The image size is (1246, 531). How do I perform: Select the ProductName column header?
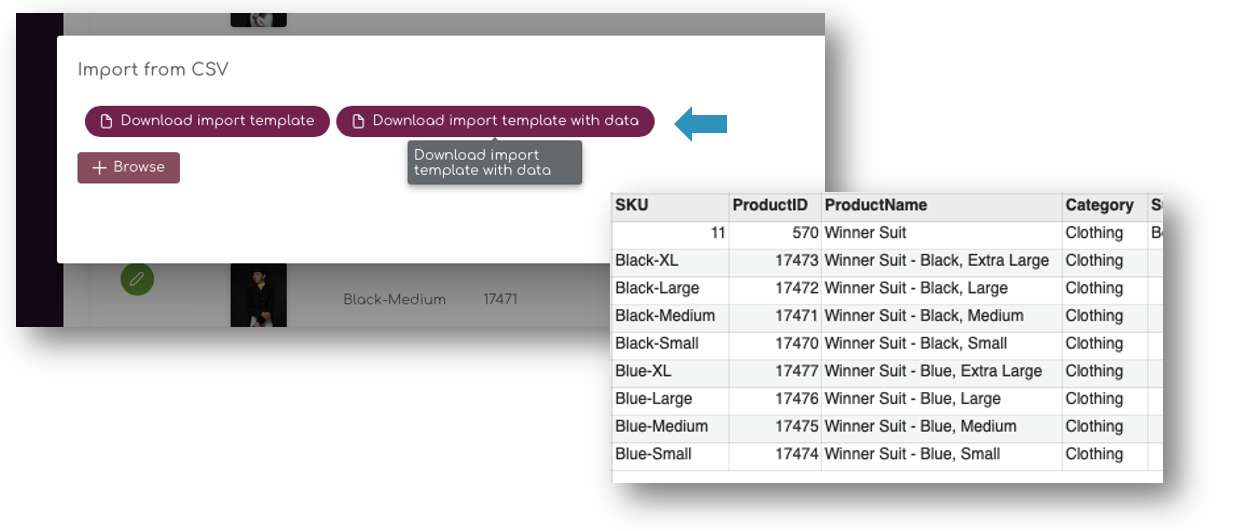pyautogui.click(x=876, y=205)
